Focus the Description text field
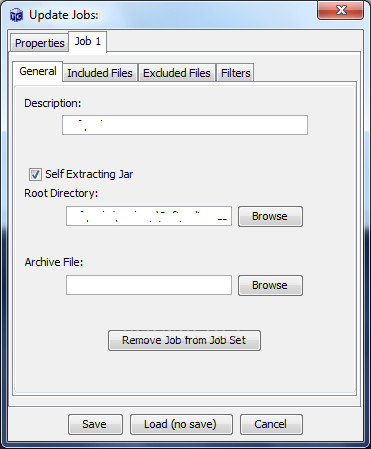 tap(185, 125)
